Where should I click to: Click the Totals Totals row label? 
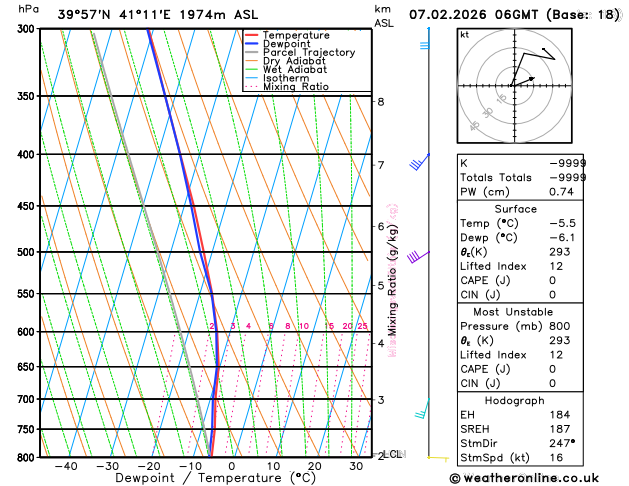pyautogui.click(x=496, y=177)
